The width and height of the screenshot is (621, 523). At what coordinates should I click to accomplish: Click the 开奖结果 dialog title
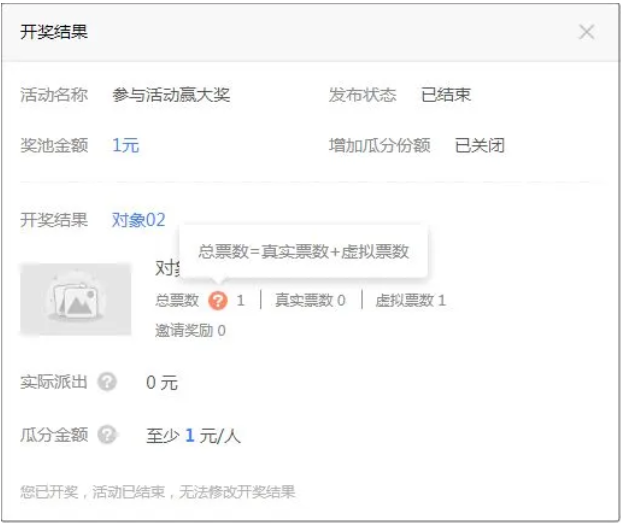(x=54, y=32)
